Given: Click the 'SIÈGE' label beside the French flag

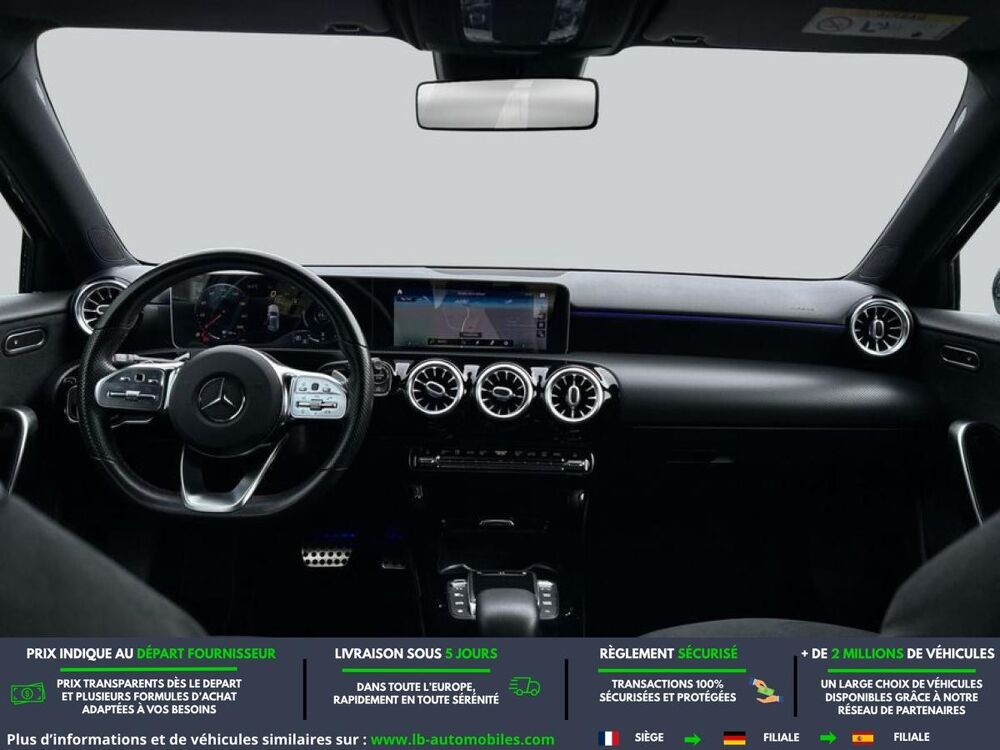Looking at the screenshot, I should pos(649,737).
